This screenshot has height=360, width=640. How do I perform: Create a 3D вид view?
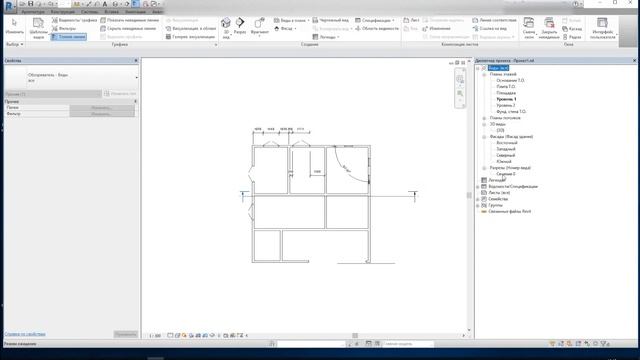(x=226, y=28)
